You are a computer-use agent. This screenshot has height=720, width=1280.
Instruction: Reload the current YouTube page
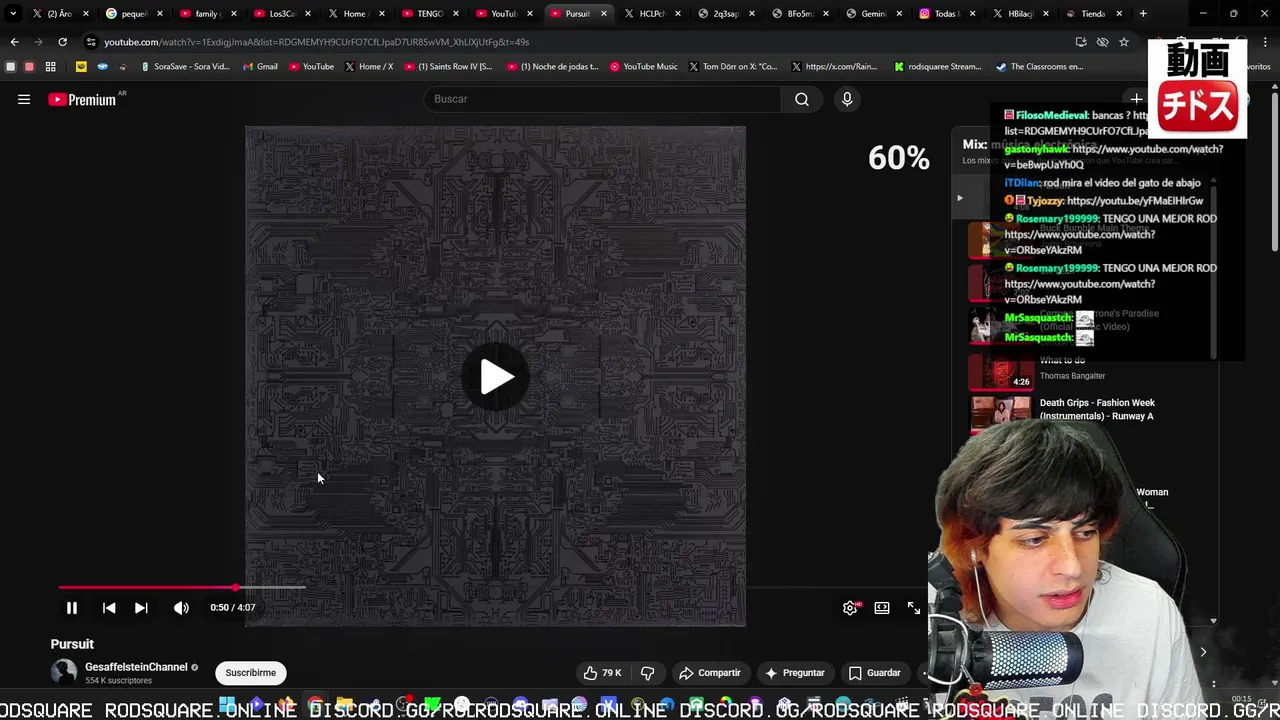[62, 42]
